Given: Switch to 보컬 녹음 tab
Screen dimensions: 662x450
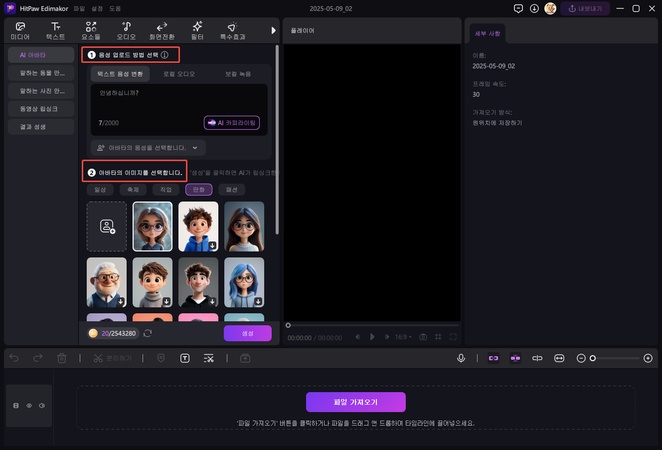Looking at the screenshot, I should click(x=238, y=74).
